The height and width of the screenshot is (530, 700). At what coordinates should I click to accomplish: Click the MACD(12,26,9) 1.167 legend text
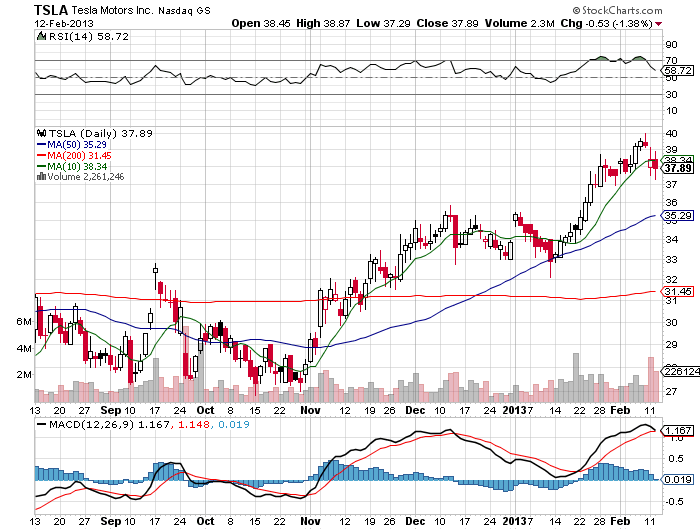click(x=109, y=424)
